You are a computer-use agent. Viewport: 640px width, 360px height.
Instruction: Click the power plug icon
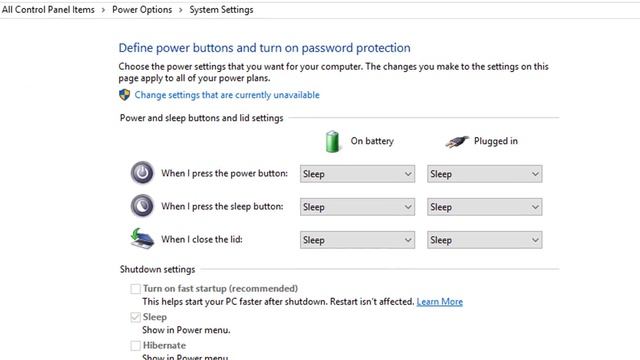[457, 142]
